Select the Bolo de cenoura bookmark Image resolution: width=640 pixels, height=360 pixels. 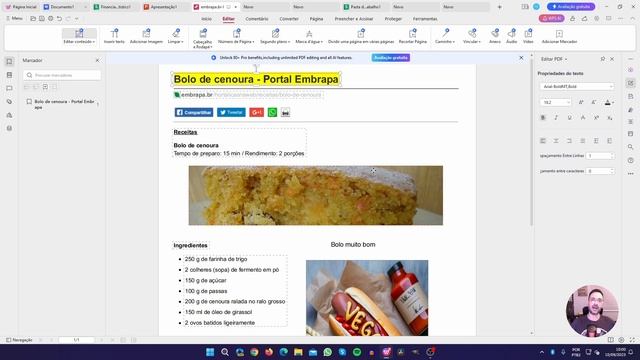pos(64,104)
